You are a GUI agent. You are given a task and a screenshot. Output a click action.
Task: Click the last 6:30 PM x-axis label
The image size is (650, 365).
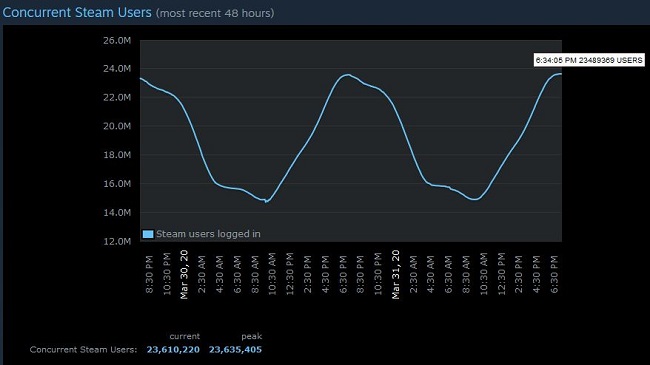coord(554,275)
